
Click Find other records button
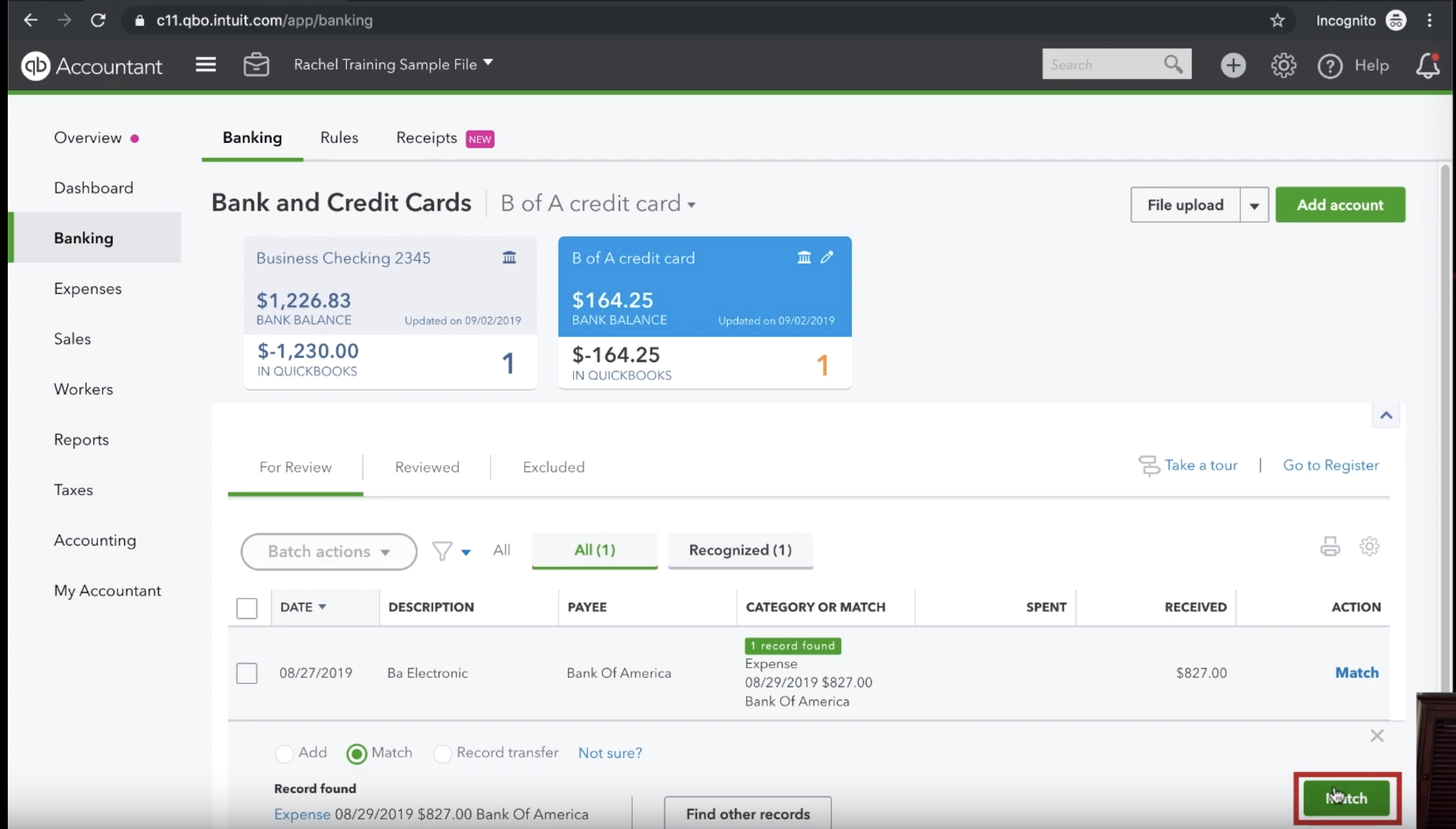click(747, 813)
